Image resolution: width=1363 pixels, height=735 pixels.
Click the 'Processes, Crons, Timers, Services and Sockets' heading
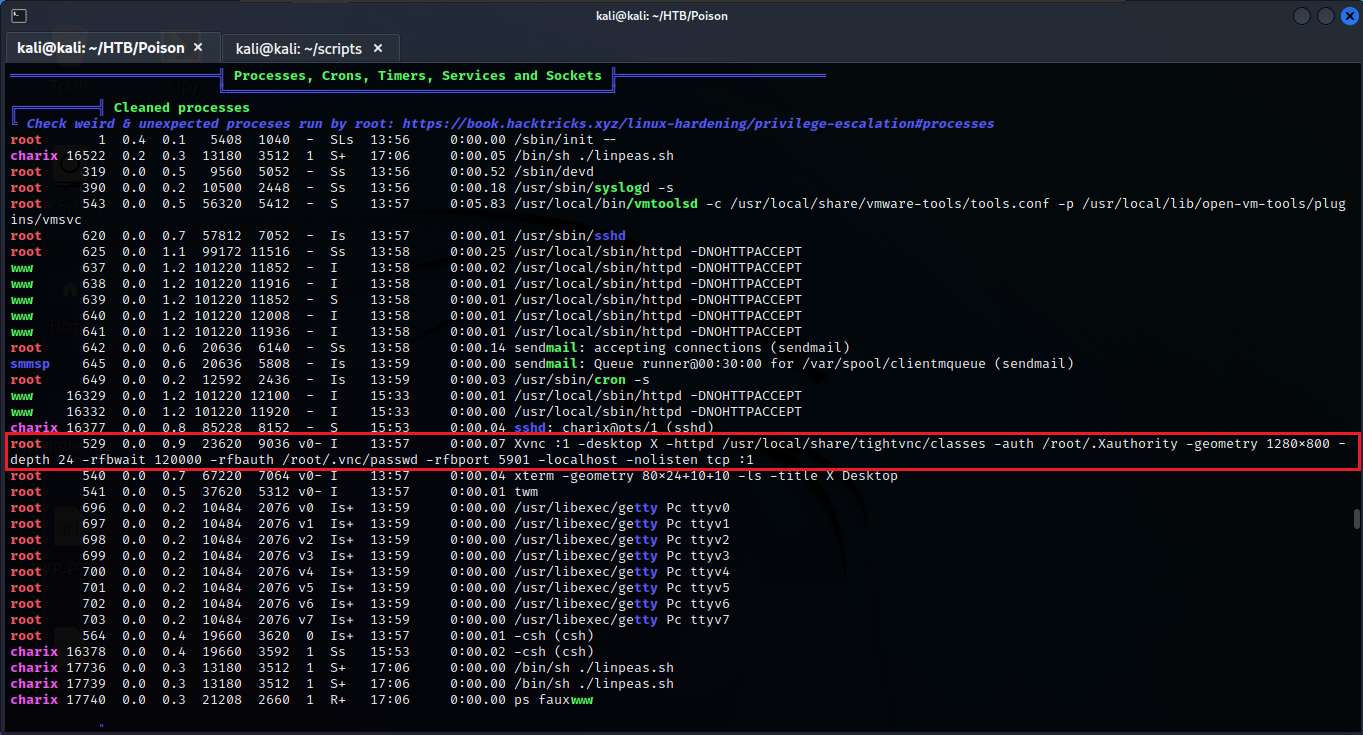417,76
